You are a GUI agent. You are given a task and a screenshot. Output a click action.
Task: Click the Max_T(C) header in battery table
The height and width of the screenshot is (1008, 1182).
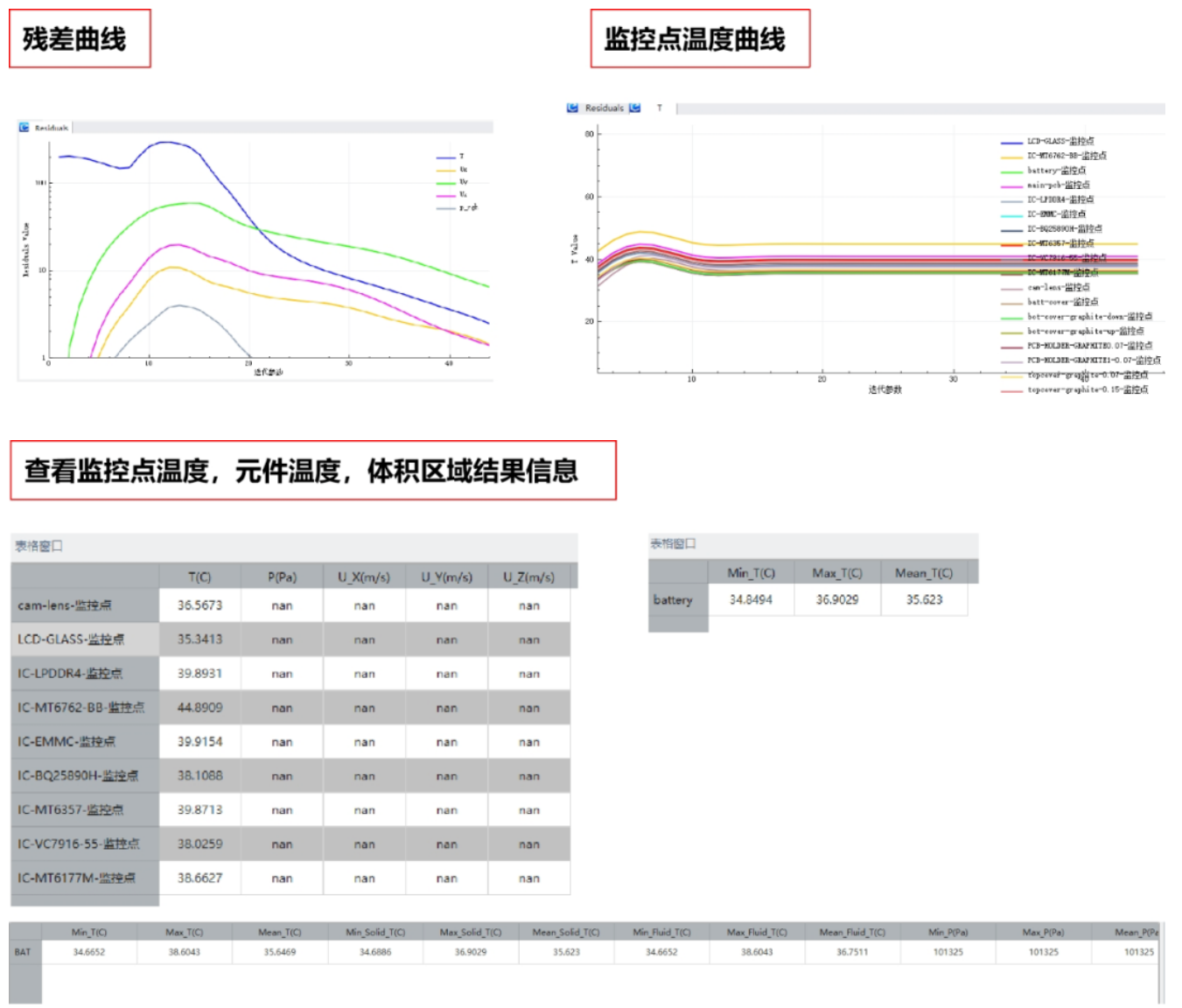[837, 573]
